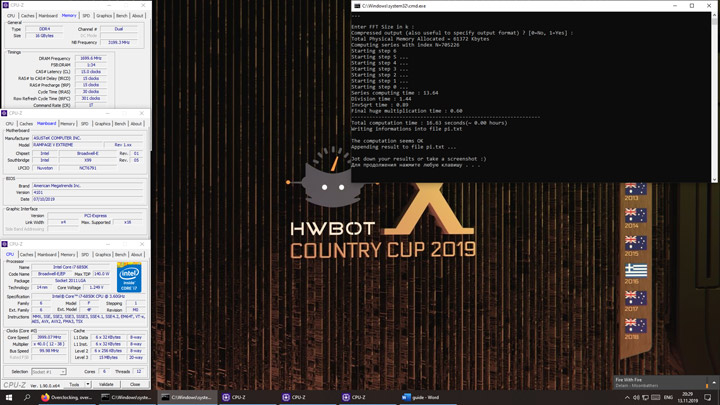Image resolution: width=720 pixels, height=405 pixels.
Task: Click BIOS brand American Megatrends Inc.
Action: tap(87, 186)
